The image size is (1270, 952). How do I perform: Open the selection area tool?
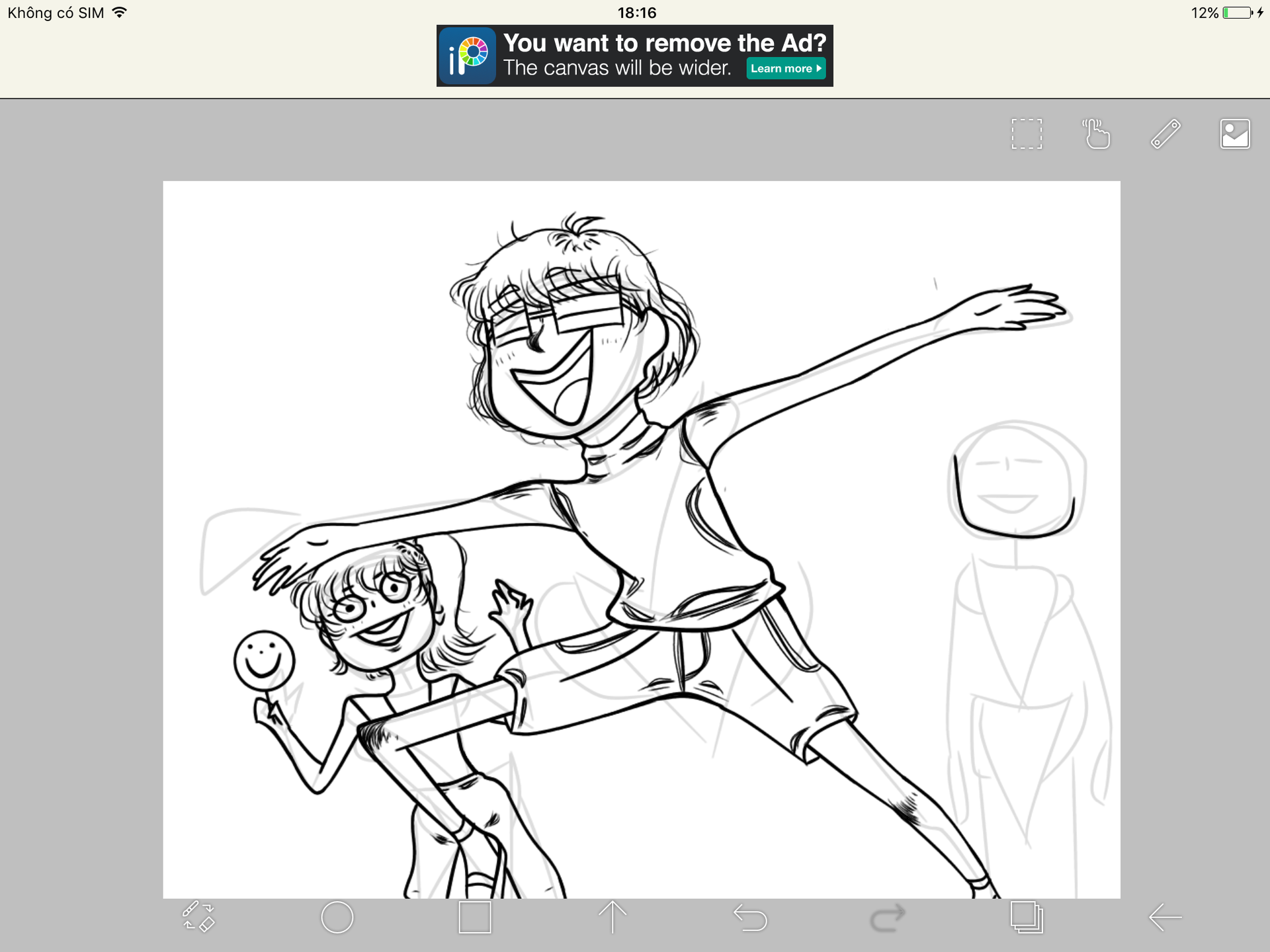(x=1026, y=134)
